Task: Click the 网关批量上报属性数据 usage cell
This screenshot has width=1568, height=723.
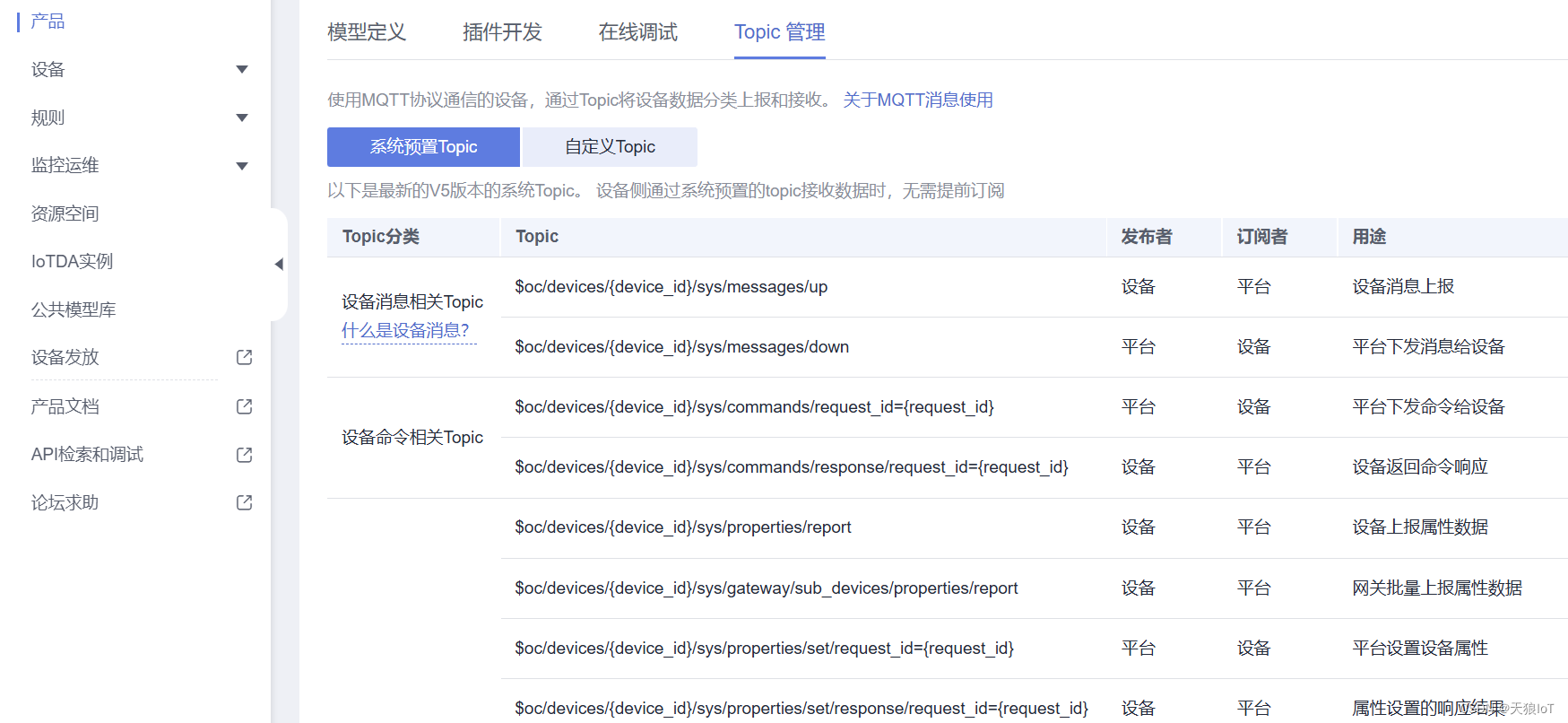Action: point(1437,588)
